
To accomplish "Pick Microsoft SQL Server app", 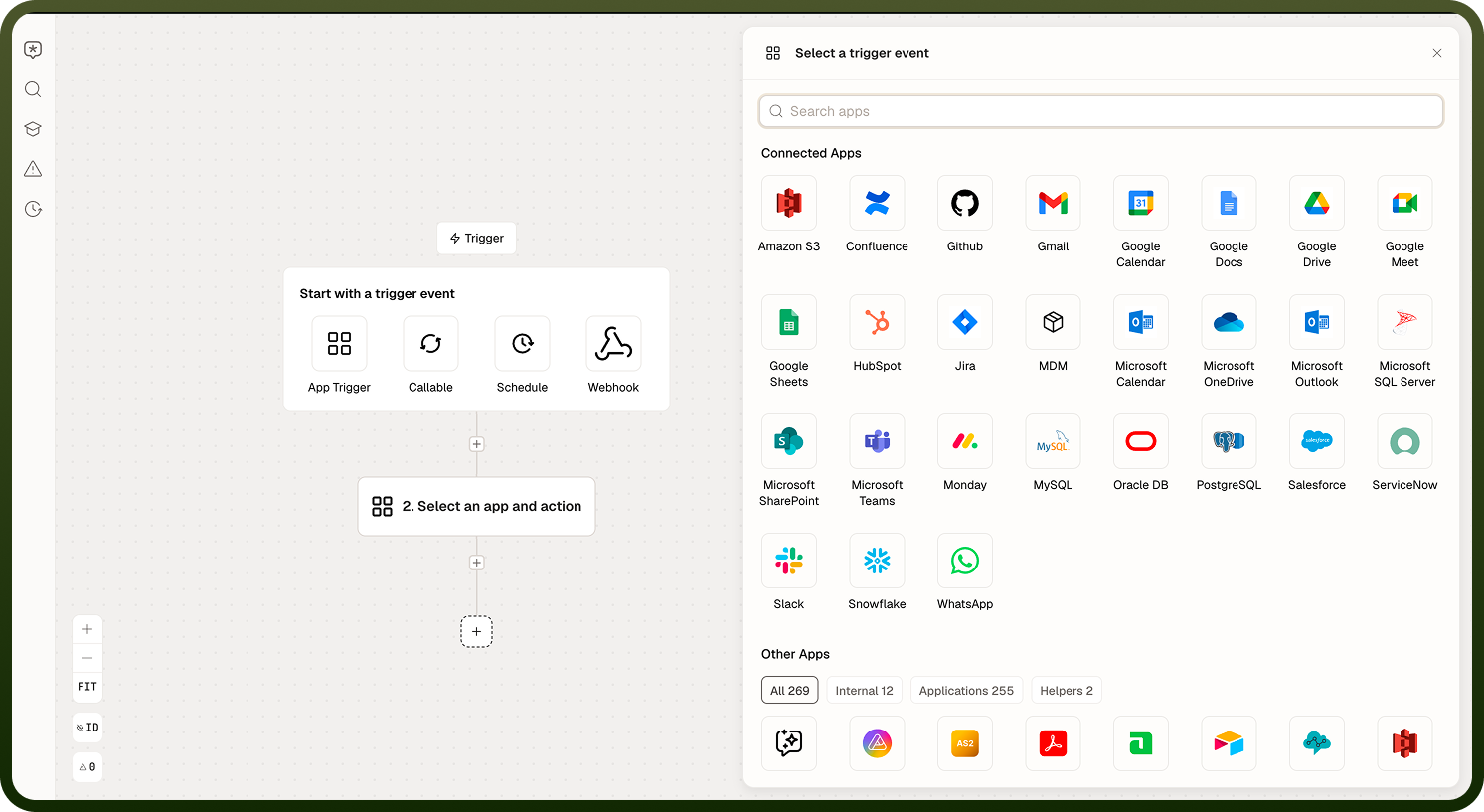I will pos(1404,322).
